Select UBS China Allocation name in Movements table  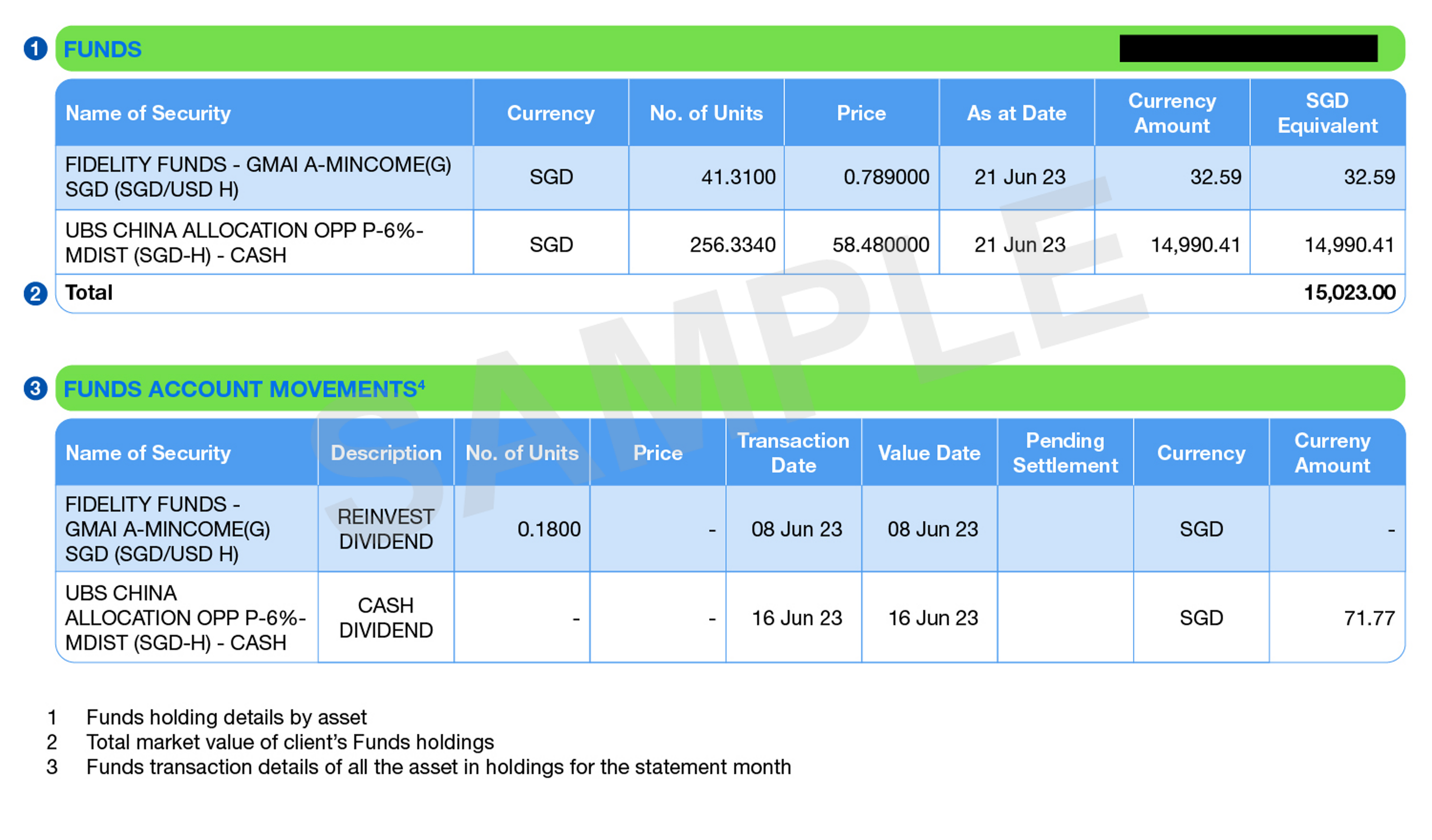185,618
